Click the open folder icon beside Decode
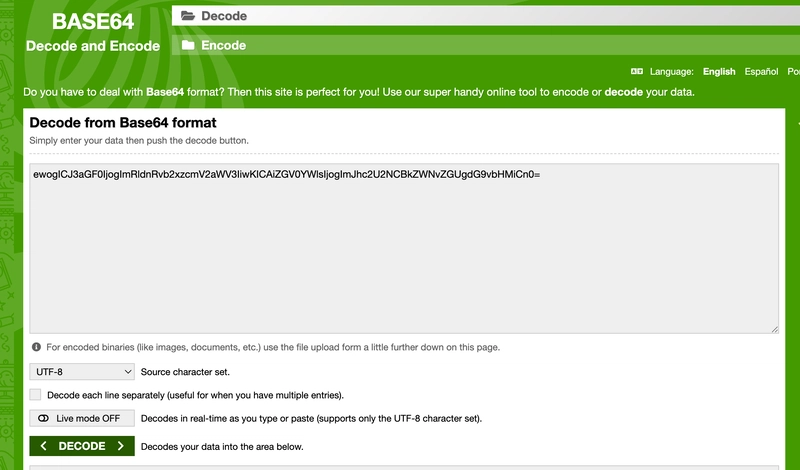The image size is (800, 470). click(x=188, y=16)
